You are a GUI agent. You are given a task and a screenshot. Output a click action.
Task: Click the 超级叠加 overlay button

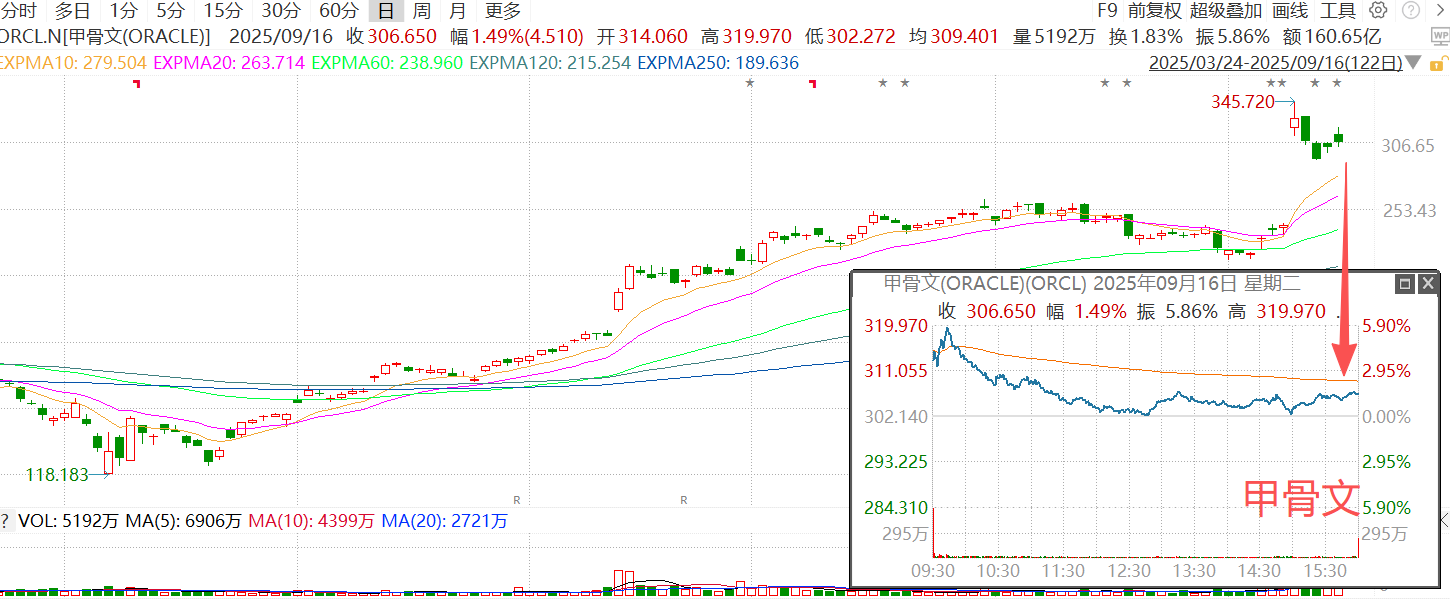1226,11
